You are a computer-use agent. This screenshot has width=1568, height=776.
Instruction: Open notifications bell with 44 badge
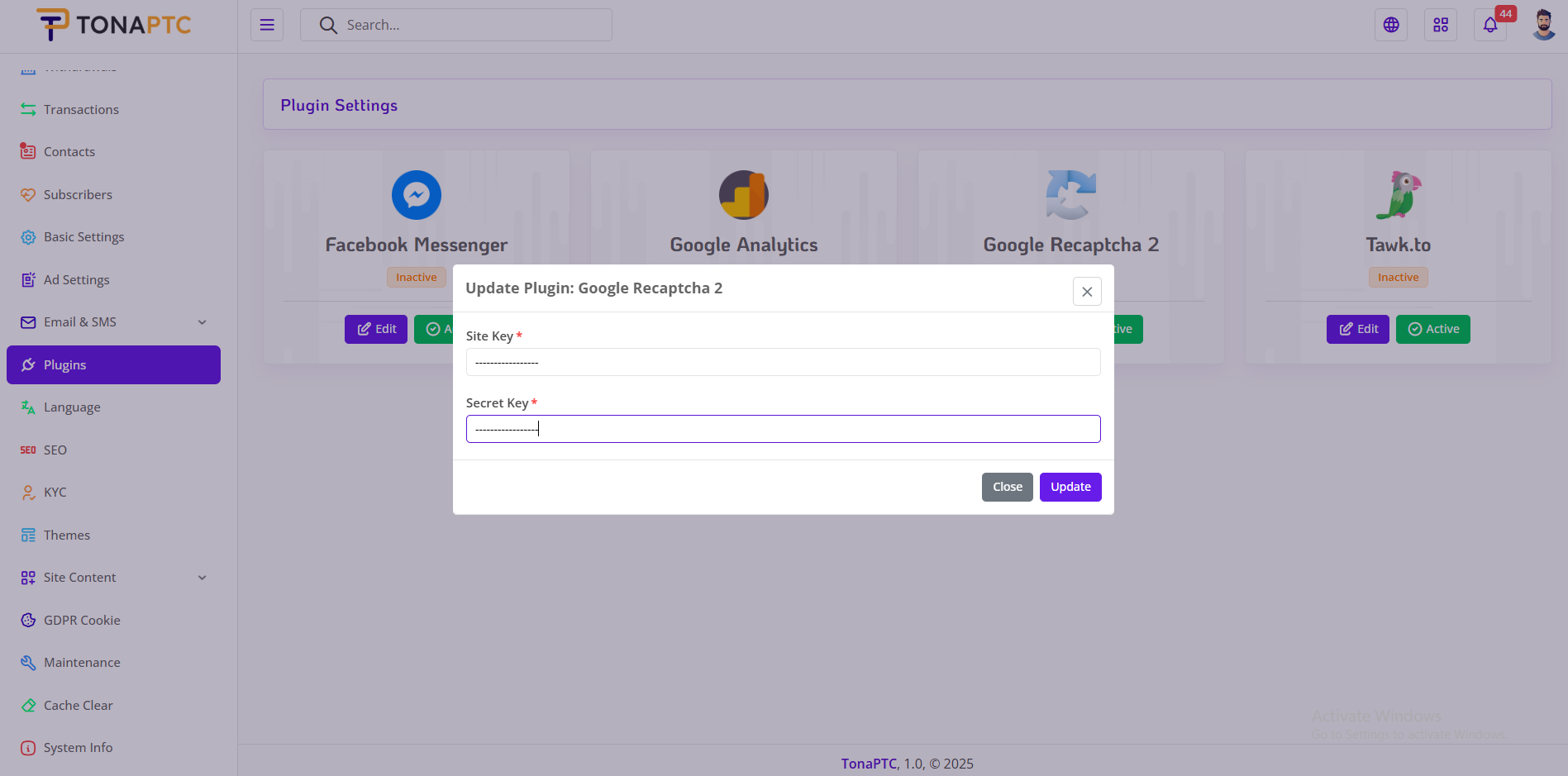click(x=1490, y=25)
